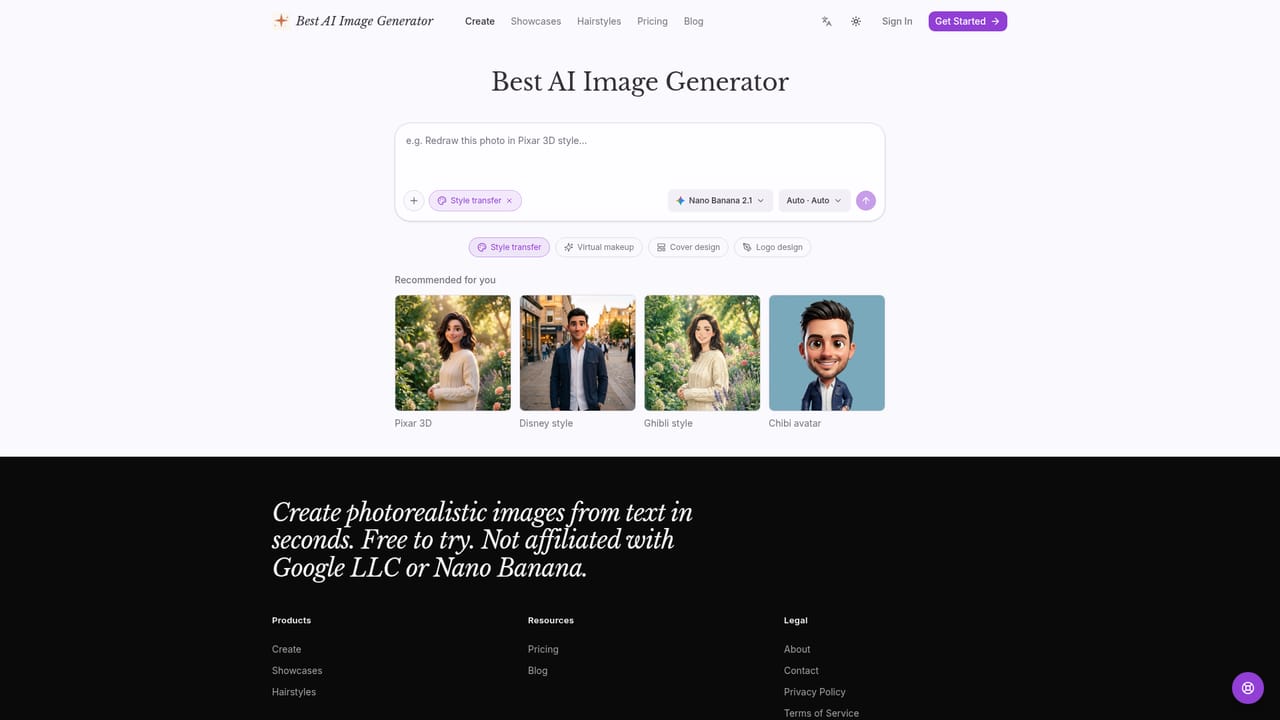Visit the Blog from the header

click(694, 21)
